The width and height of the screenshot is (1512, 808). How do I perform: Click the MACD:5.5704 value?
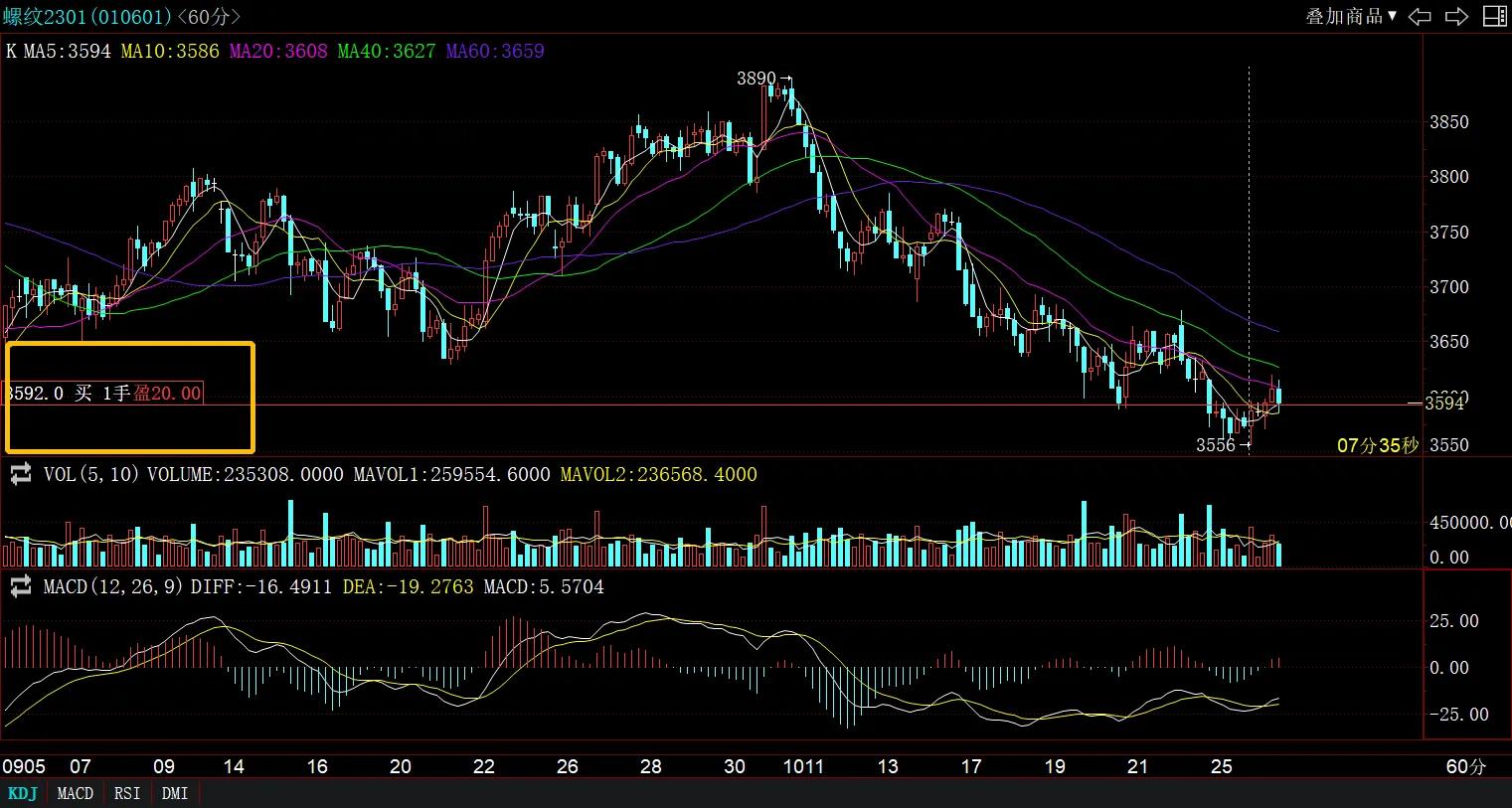pyautogui.click(x=544, y=587)
